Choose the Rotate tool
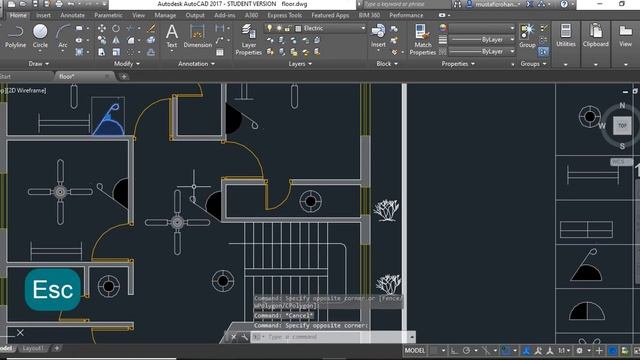Image resolution: width=640 pixels, height=360 pixels. click(x=116, y=28)
